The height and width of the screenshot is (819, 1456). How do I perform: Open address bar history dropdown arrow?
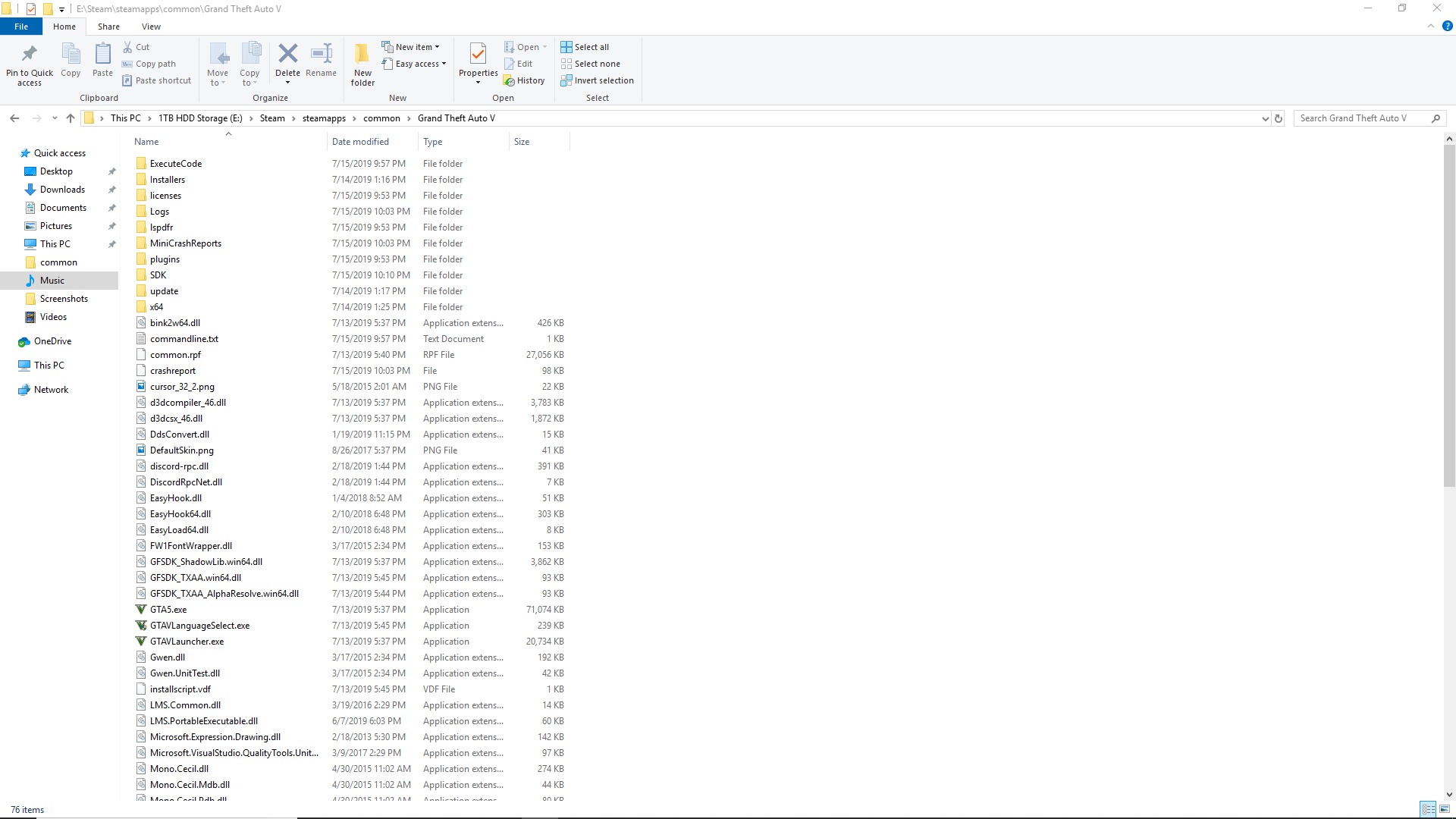tap(1265, 118)
